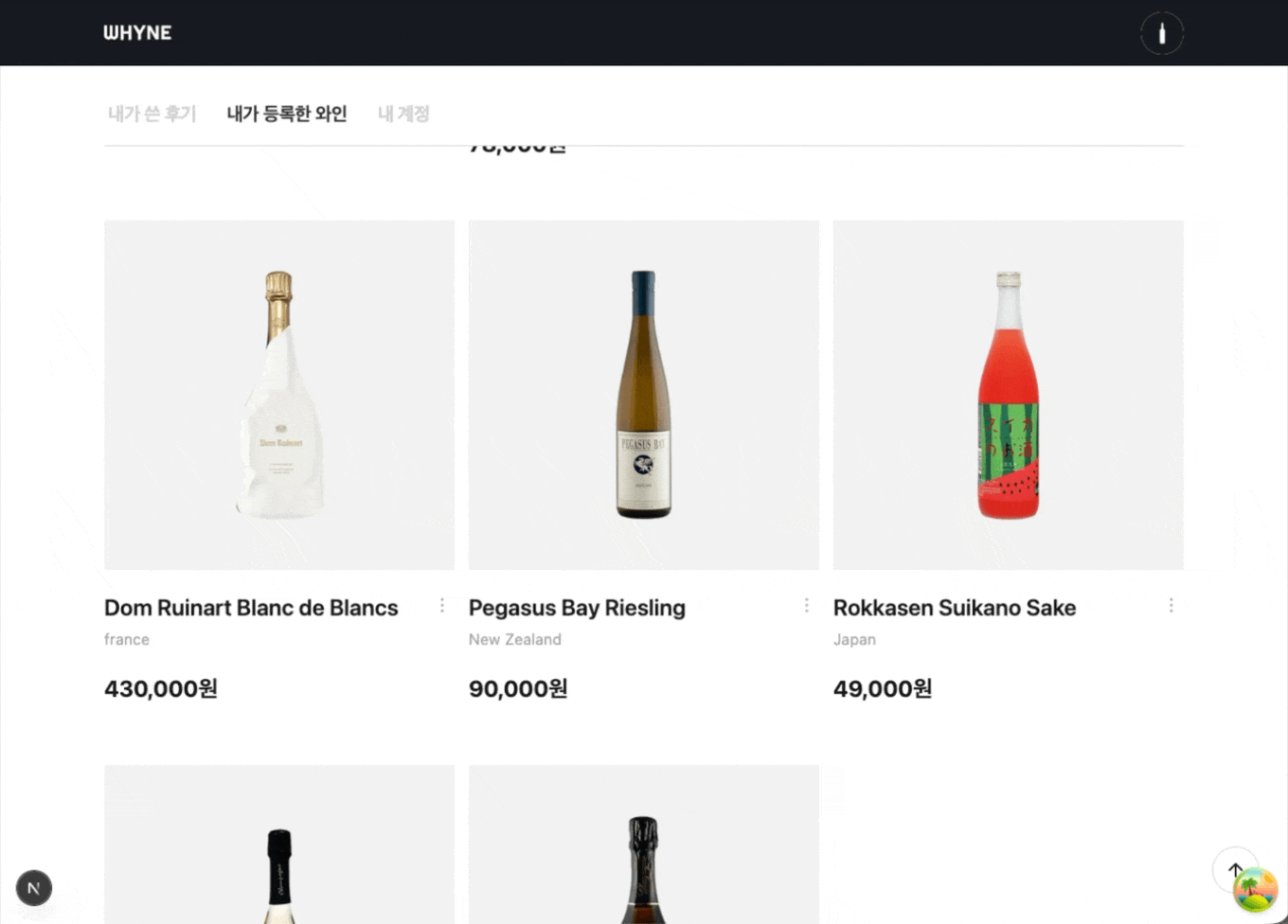Click the 430,000원 price text
Viewport: 1288px width, 924px height.
[161, 688]
